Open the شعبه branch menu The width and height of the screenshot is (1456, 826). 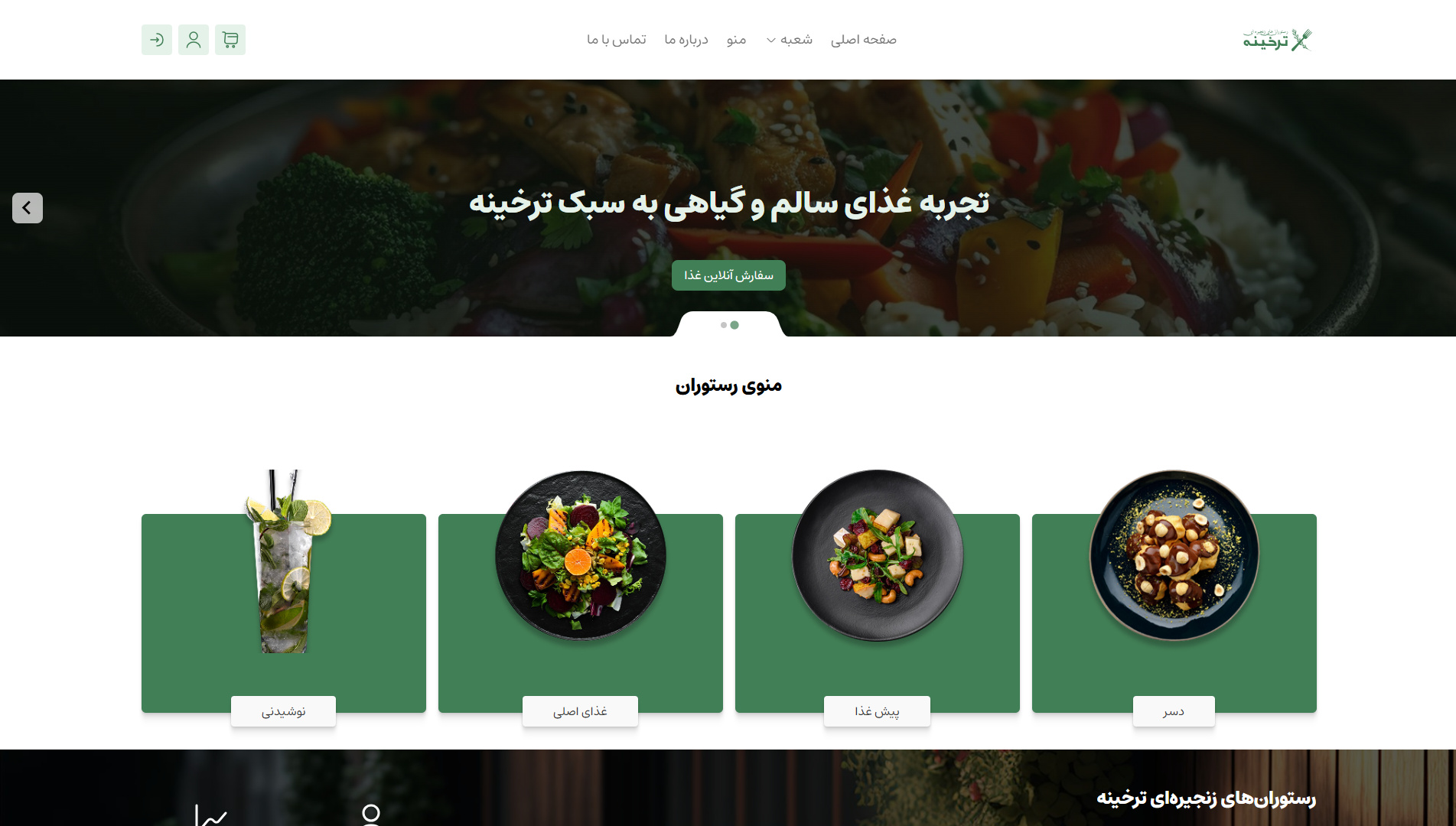(790, 40)
